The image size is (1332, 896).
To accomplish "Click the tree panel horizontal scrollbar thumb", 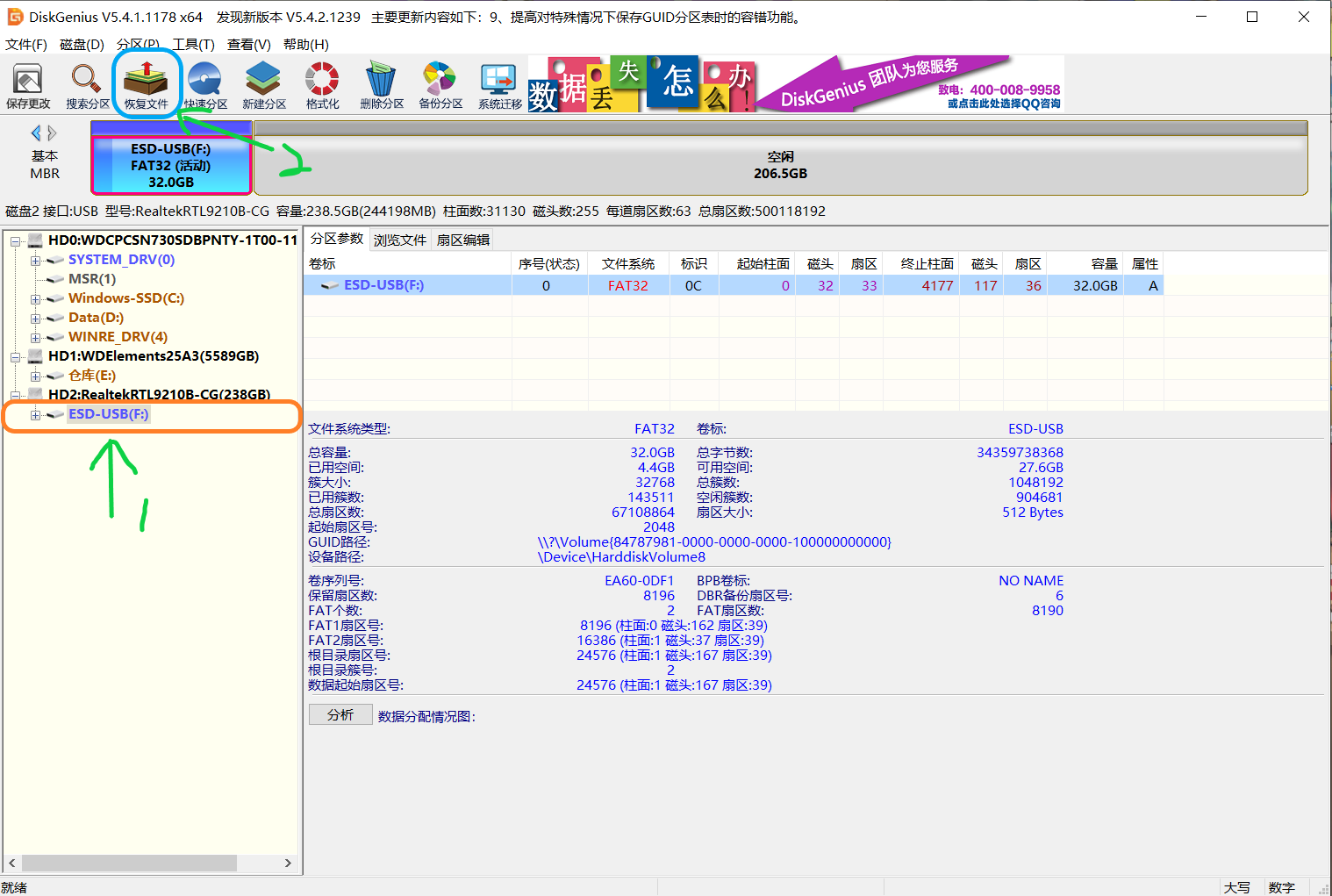I will 128,863.
